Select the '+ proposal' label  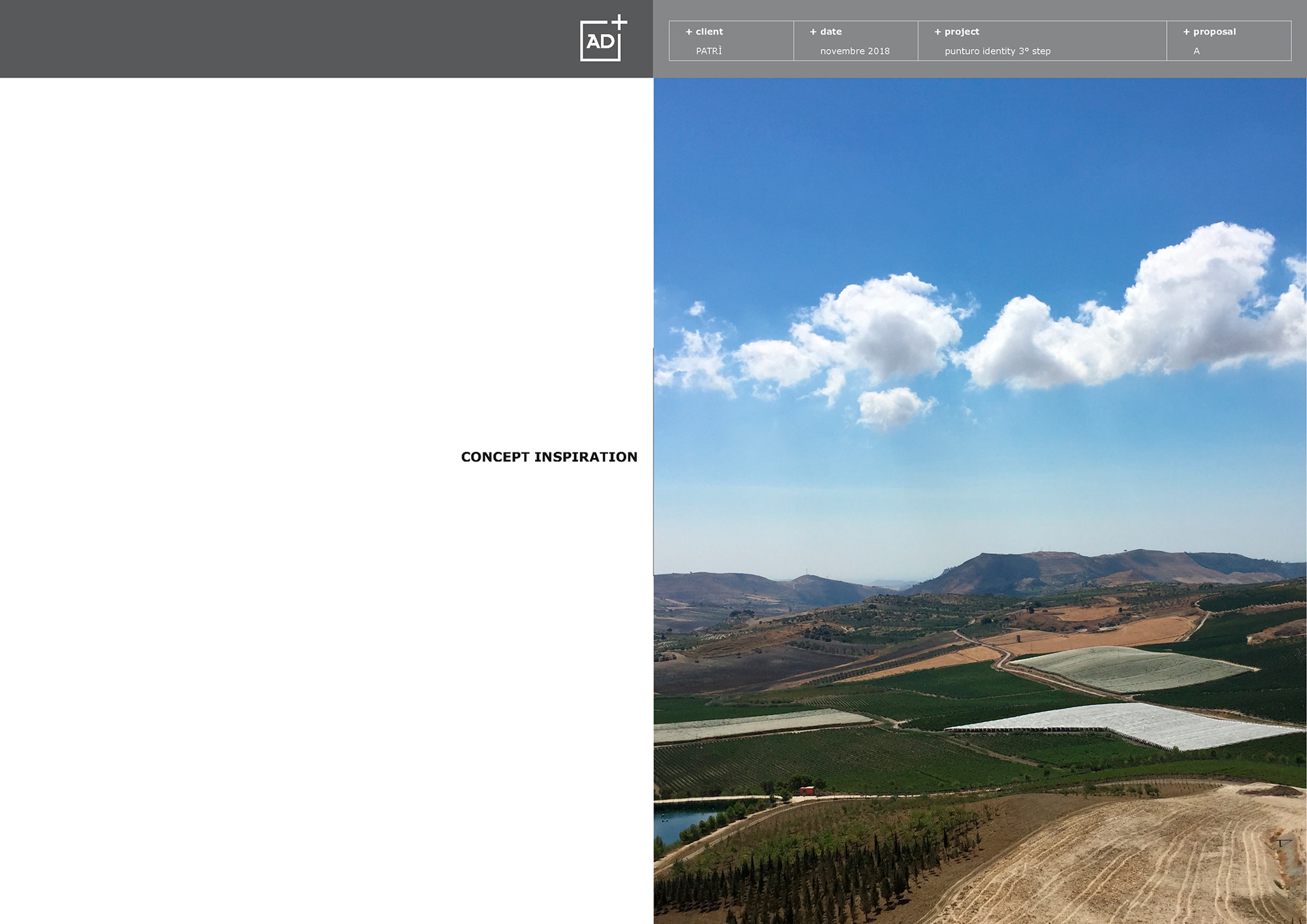click(1209, 32)
